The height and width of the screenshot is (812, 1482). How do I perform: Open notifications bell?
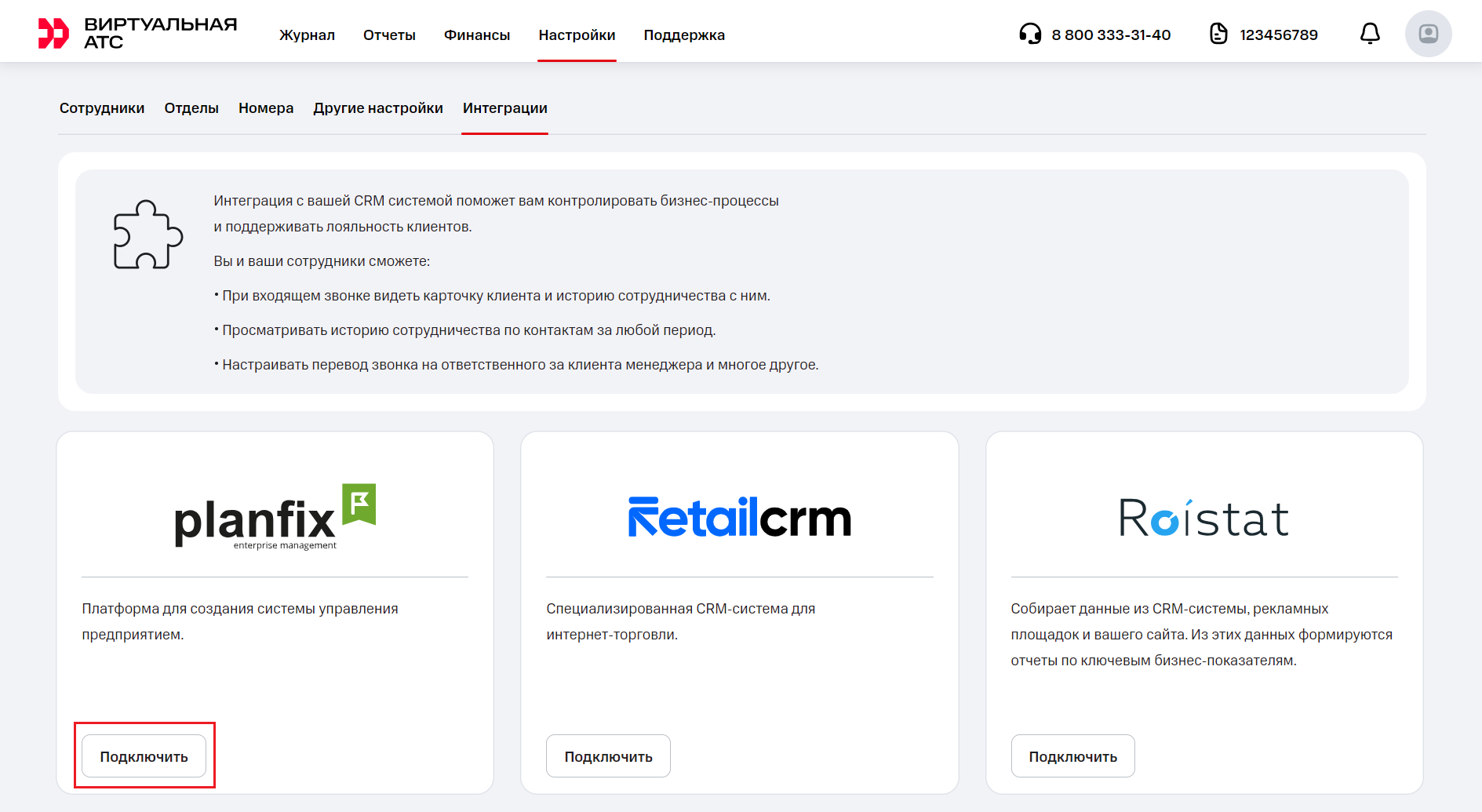pos(1370,34)
